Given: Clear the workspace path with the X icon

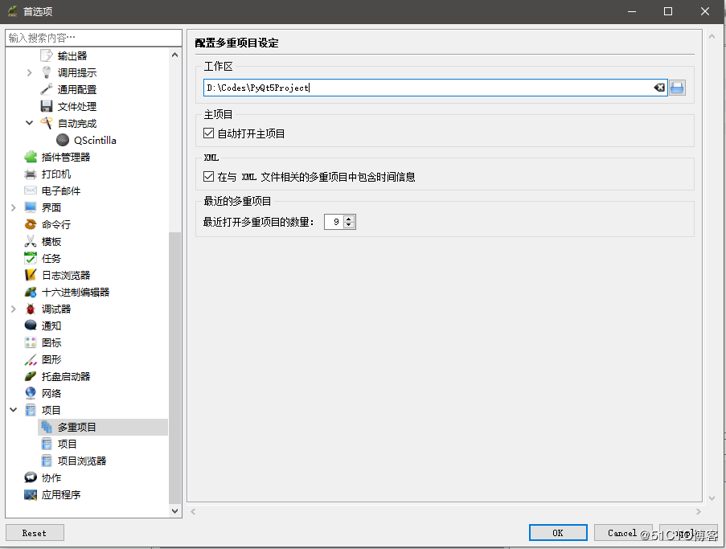Looking at the screenshot, I should click(659, 87).
